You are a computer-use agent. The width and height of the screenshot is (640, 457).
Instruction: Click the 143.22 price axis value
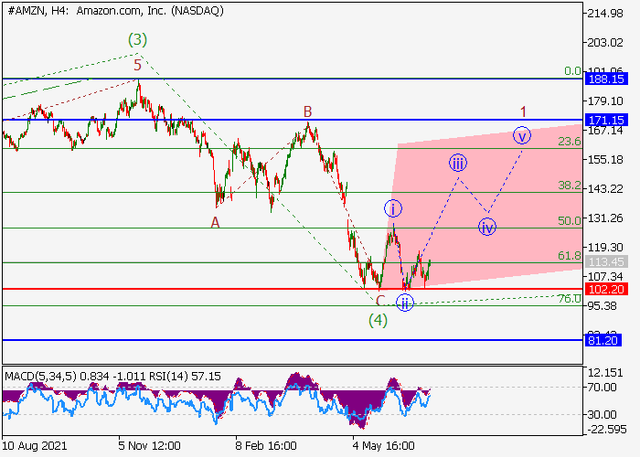[605, 189]
